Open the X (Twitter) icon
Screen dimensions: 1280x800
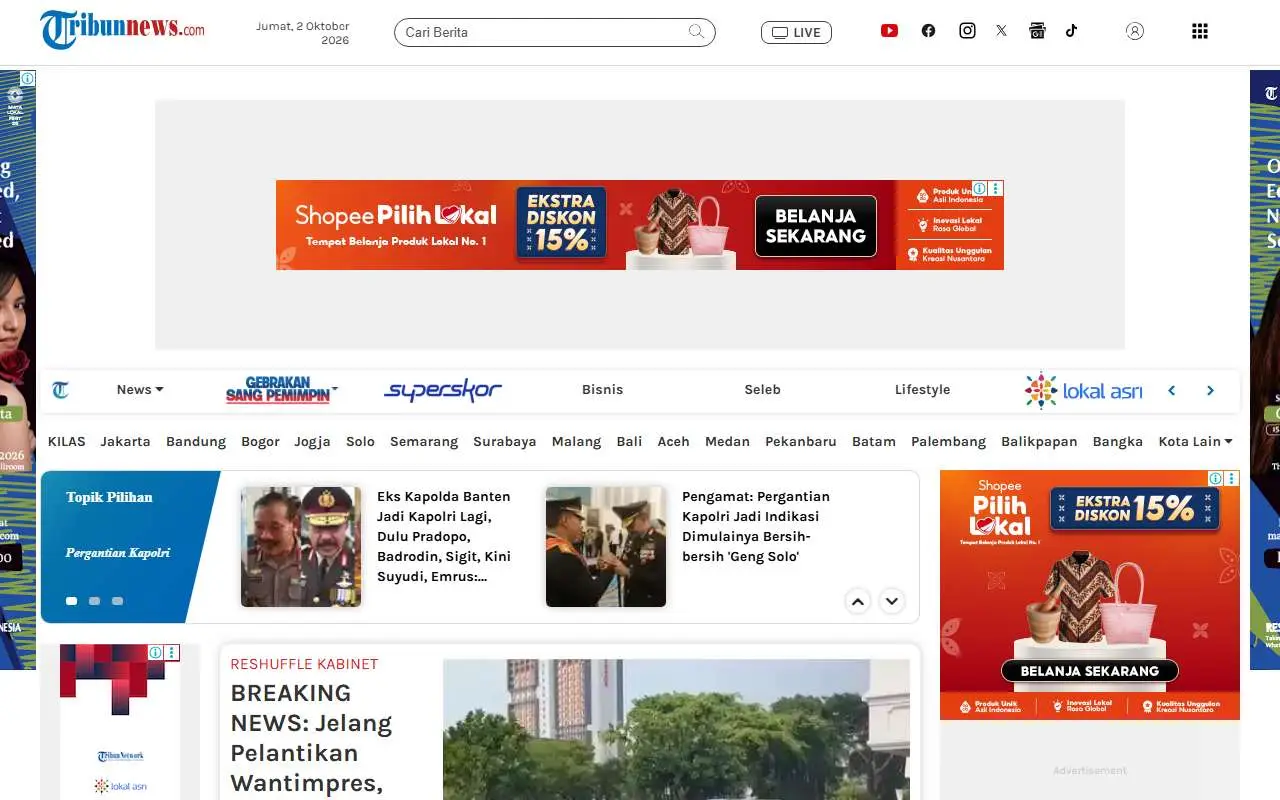[x=1001, y=31]
